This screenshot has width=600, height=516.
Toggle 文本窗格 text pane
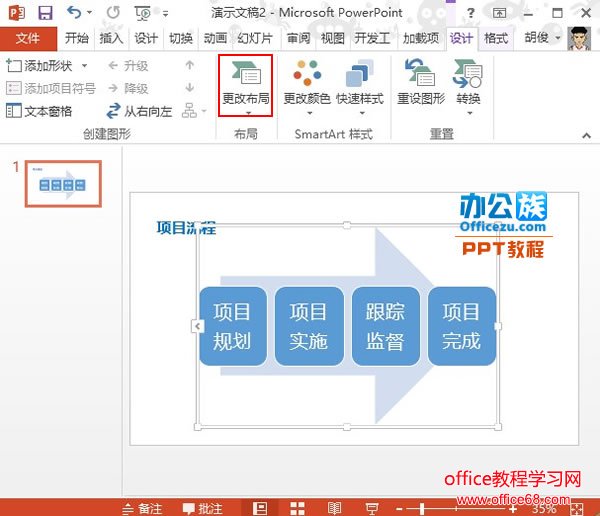[39, 111]
